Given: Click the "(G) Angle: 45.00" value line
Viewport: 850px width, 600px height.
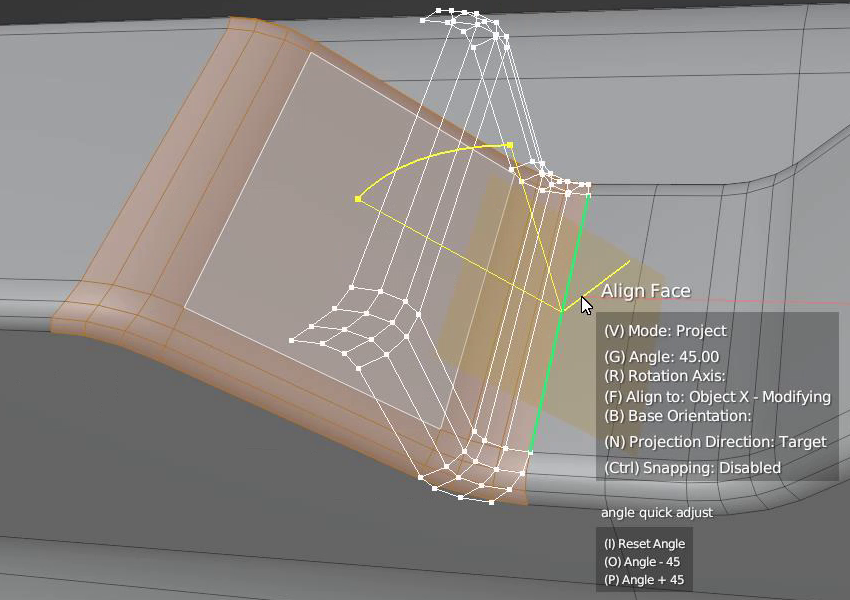Looking at the screenshot, I should [x=661, y=357].
